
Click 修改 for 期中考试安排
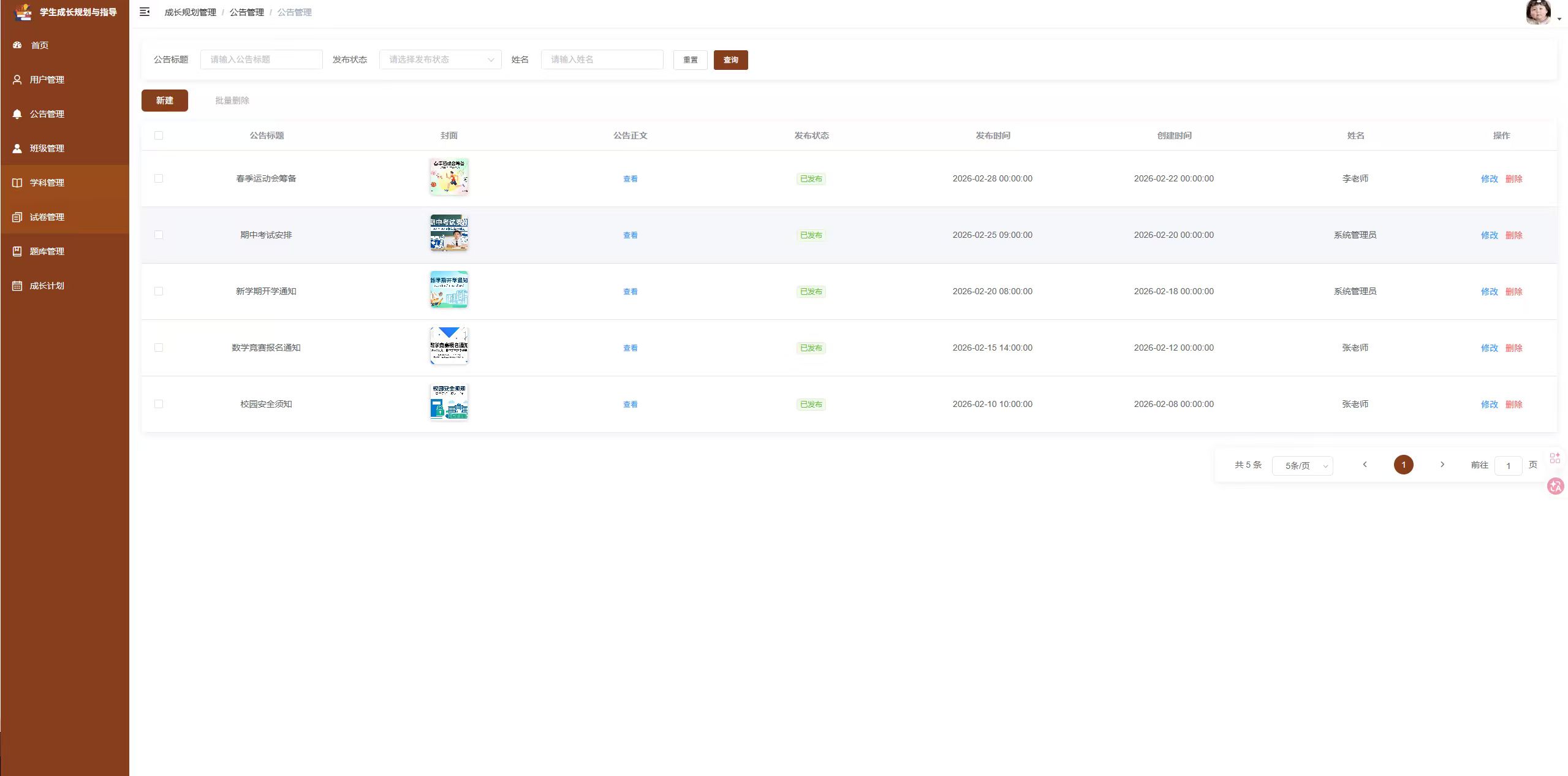pyautogui.click(x=1490, y=235)
